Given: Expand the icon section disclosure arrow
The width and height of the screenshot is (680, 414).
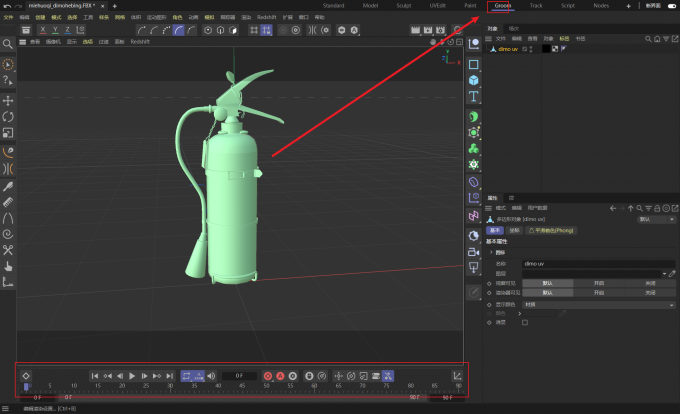Looking at the screenshot, I should [x=491, y=252].
